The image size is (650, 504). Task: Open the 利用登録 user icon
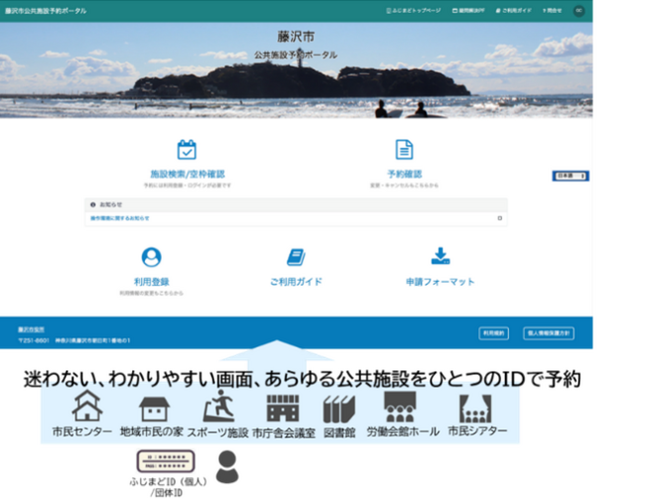tap(151, 257)
